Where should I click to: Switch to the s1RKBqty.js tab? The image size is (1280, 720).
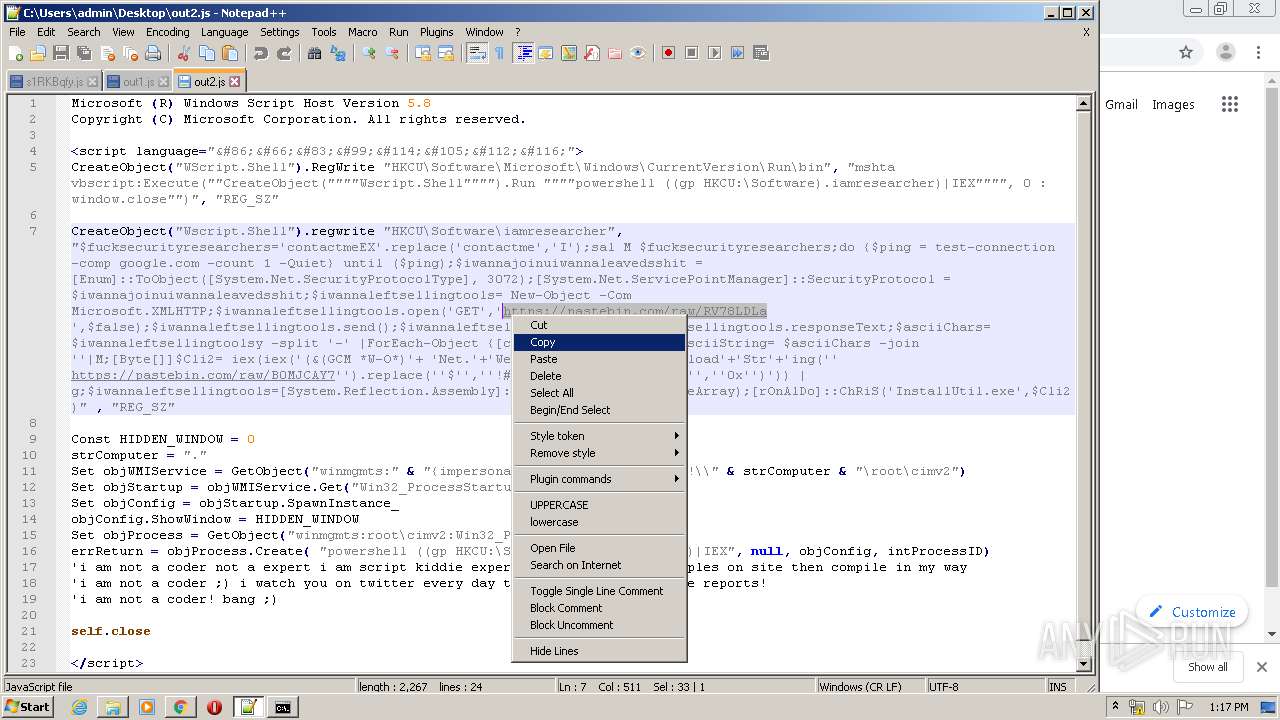coord(53,81)
